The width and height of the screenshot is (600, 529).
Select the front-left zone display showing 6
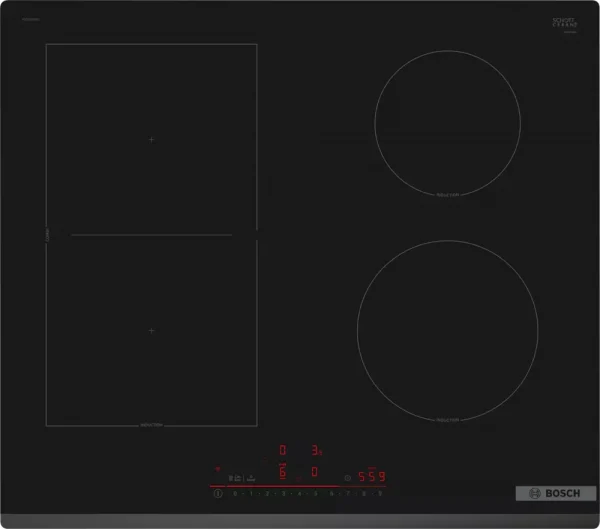282,472
